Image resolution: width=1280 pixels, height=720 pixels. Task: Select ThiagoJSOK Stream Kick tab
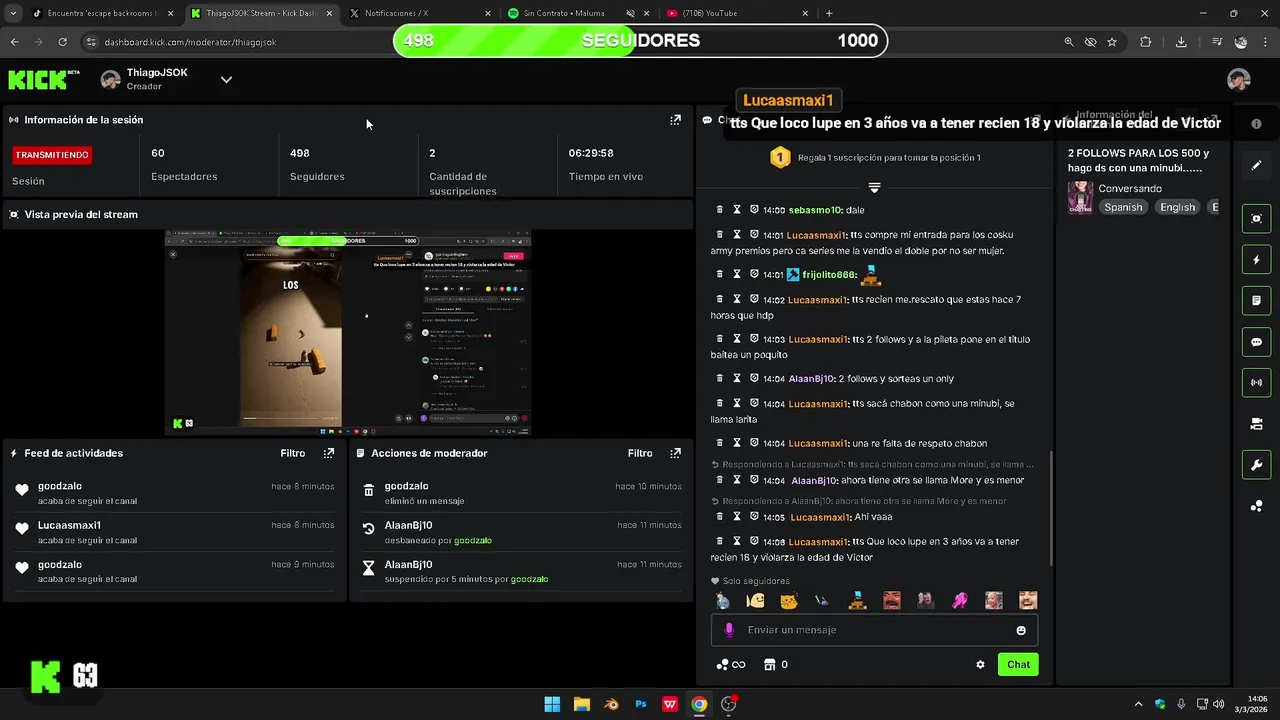click(x=260, y=13)
